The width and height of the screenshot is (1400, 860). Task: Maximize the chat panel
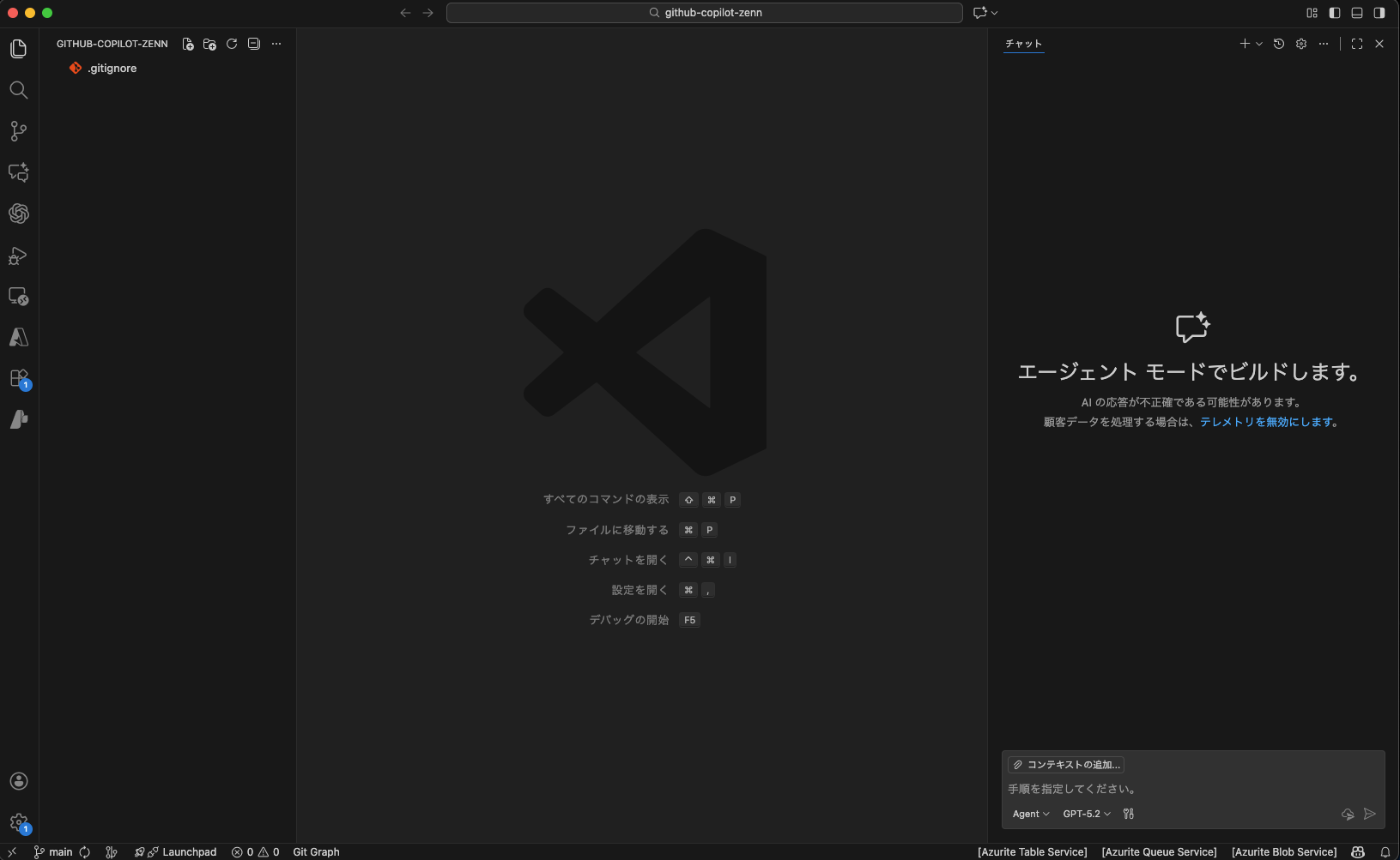[1357, 44]
